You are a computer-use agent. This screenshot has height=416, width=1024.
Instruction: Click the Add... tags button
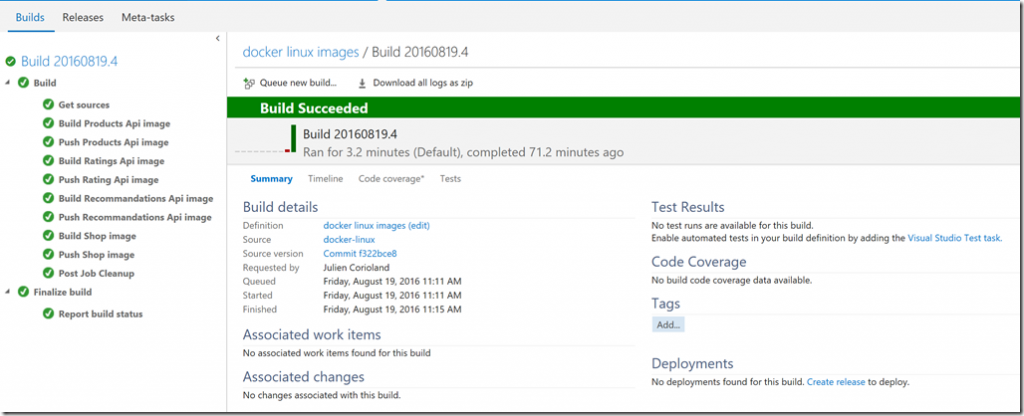[x=668, y=325]
